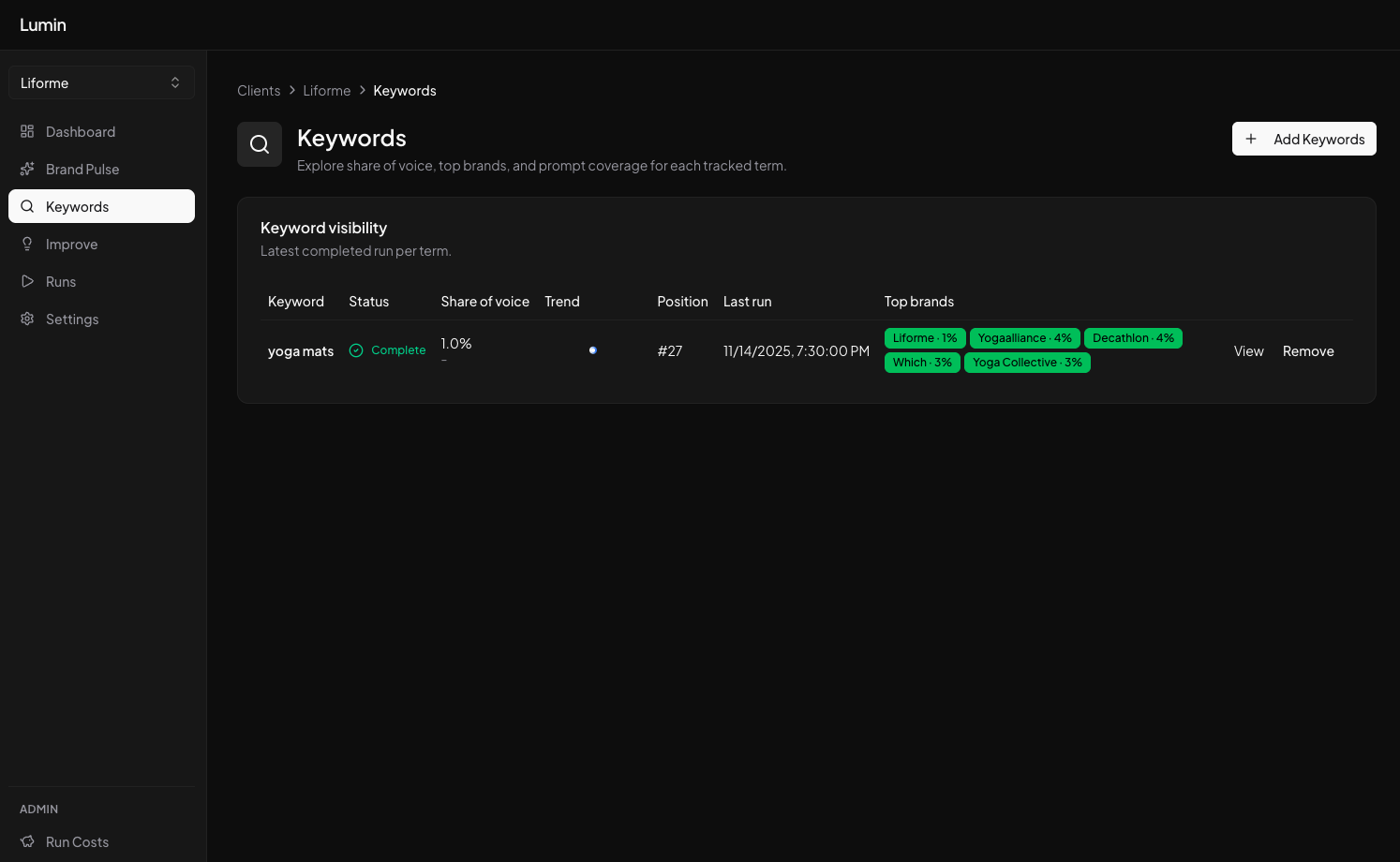Open the Liforme client selector dropdown
The image size is (1400, 862).
tap(101, 83)
